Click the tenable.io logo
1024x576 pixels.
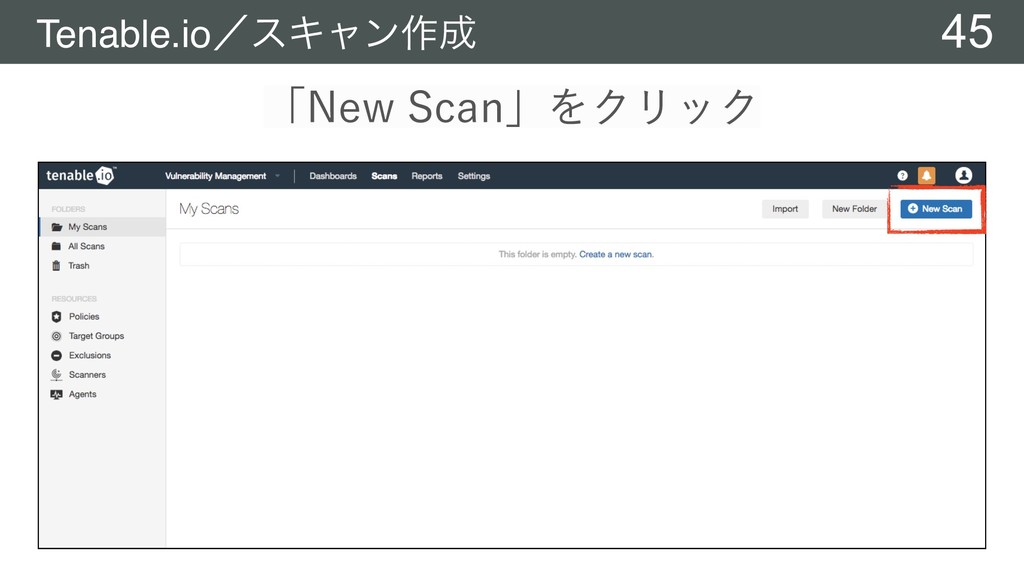tap(81, 175)
